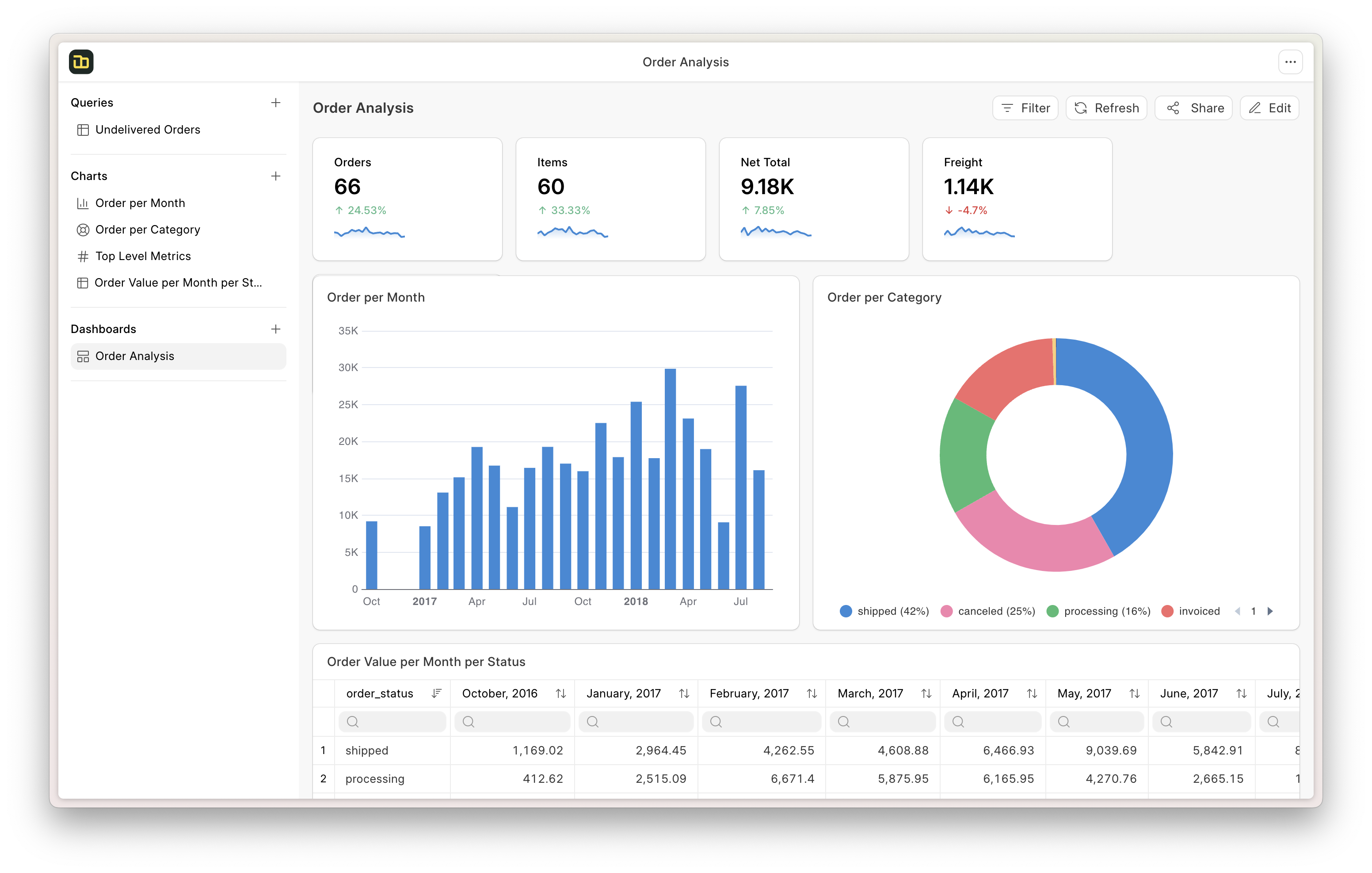Refresh the dashboard data
The width and height of the screenshot is (1372, 873).
pyautogui.click(x=1106, y=108)
